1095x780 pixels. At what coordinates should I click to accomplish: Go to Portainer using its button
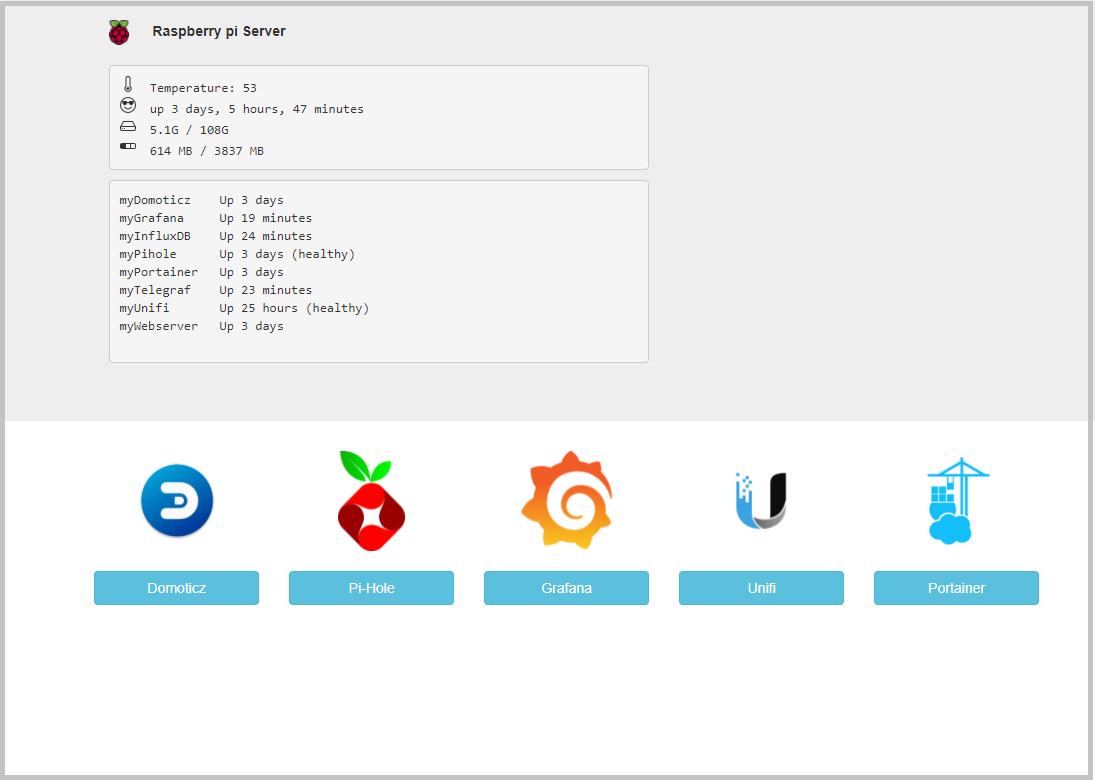click(956, 588)
